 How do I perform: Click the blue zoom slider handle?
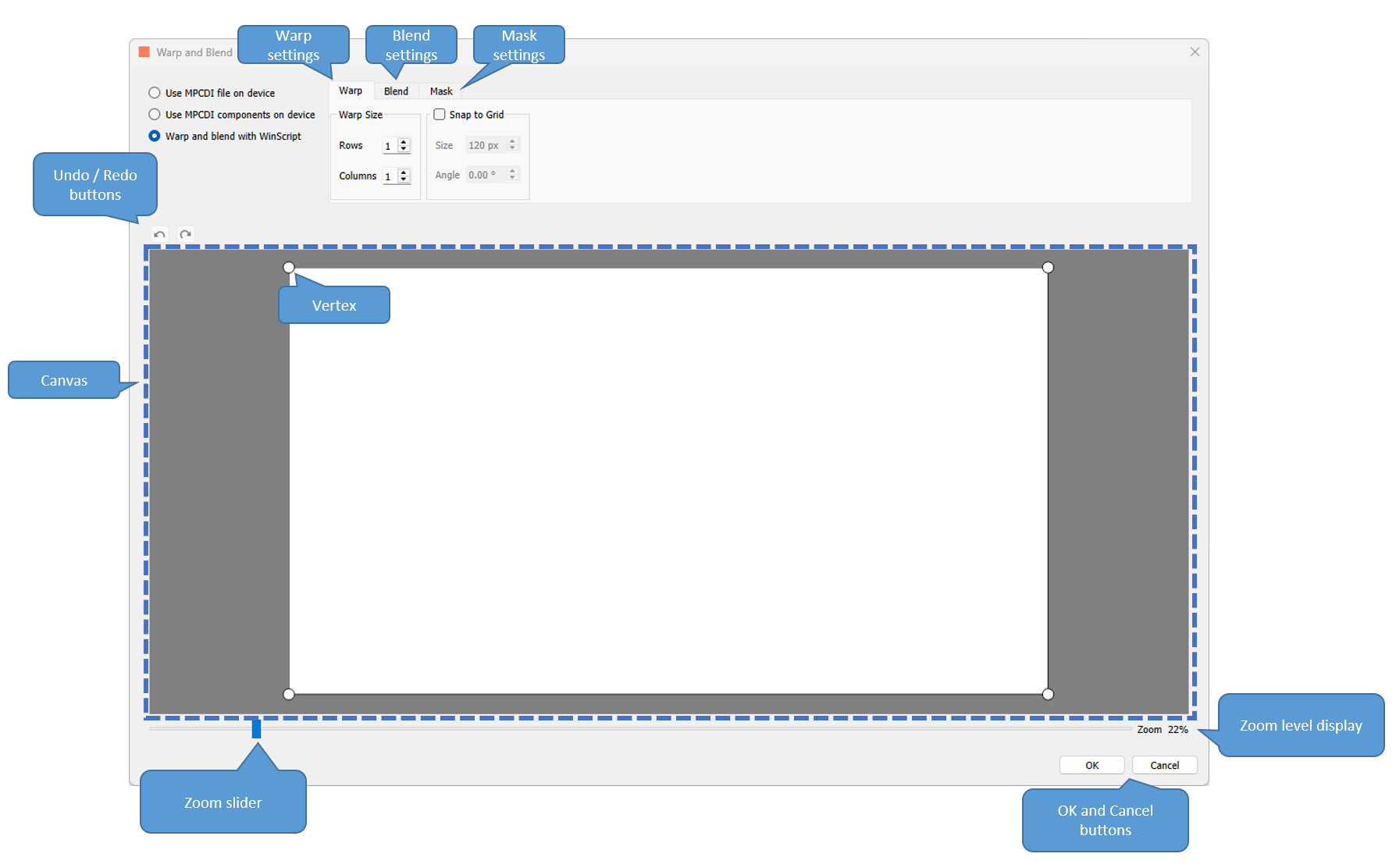click(256, 729)
